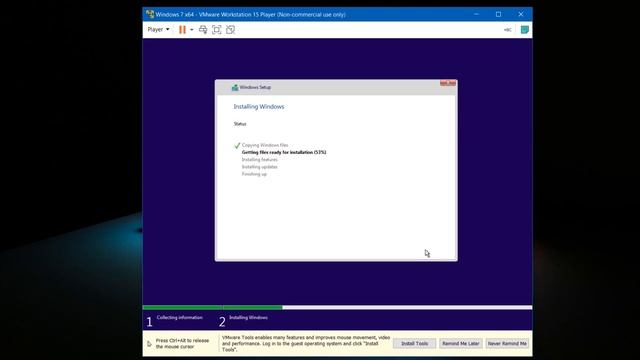This screenshot has width=640, height=360.
Task: Click 'Copying Windows files' status line
Action: (265, 145)
